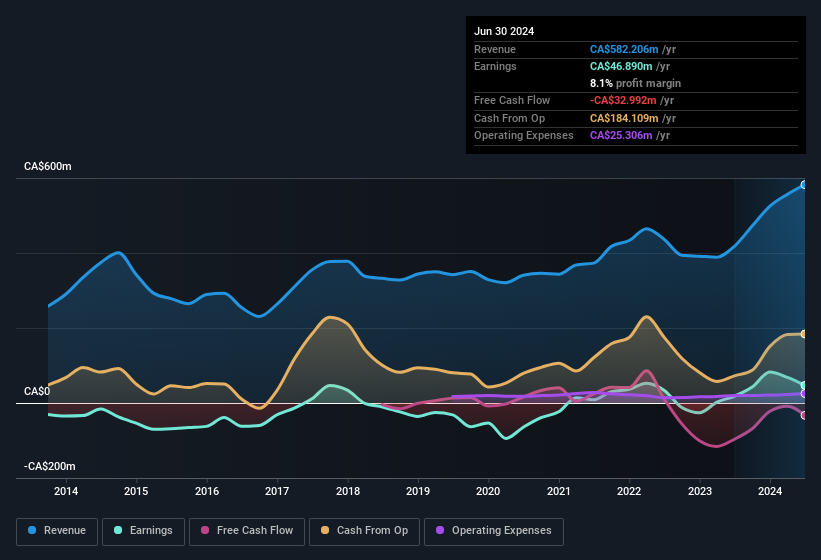The height and width of the screenshot is (560, 821).
Task: Click the 2014 x-axis label
Action: point(66,491)
